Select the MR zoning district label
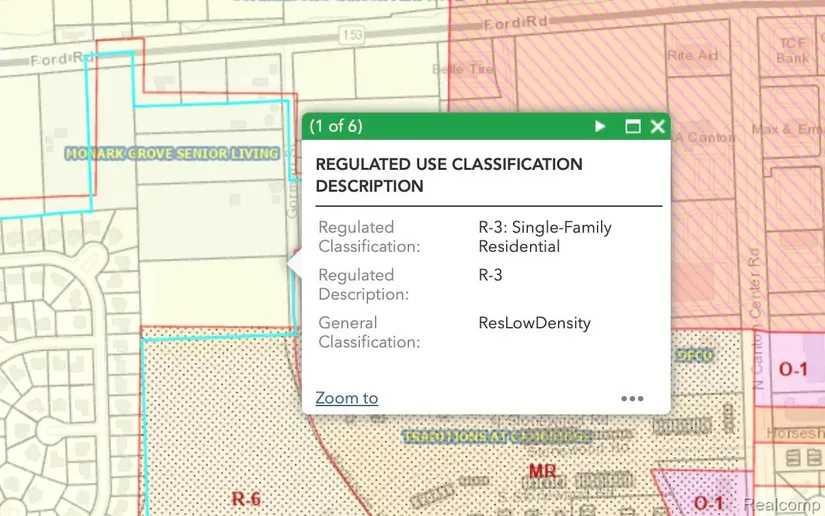825x516 pixels. [x=543, y=470]
